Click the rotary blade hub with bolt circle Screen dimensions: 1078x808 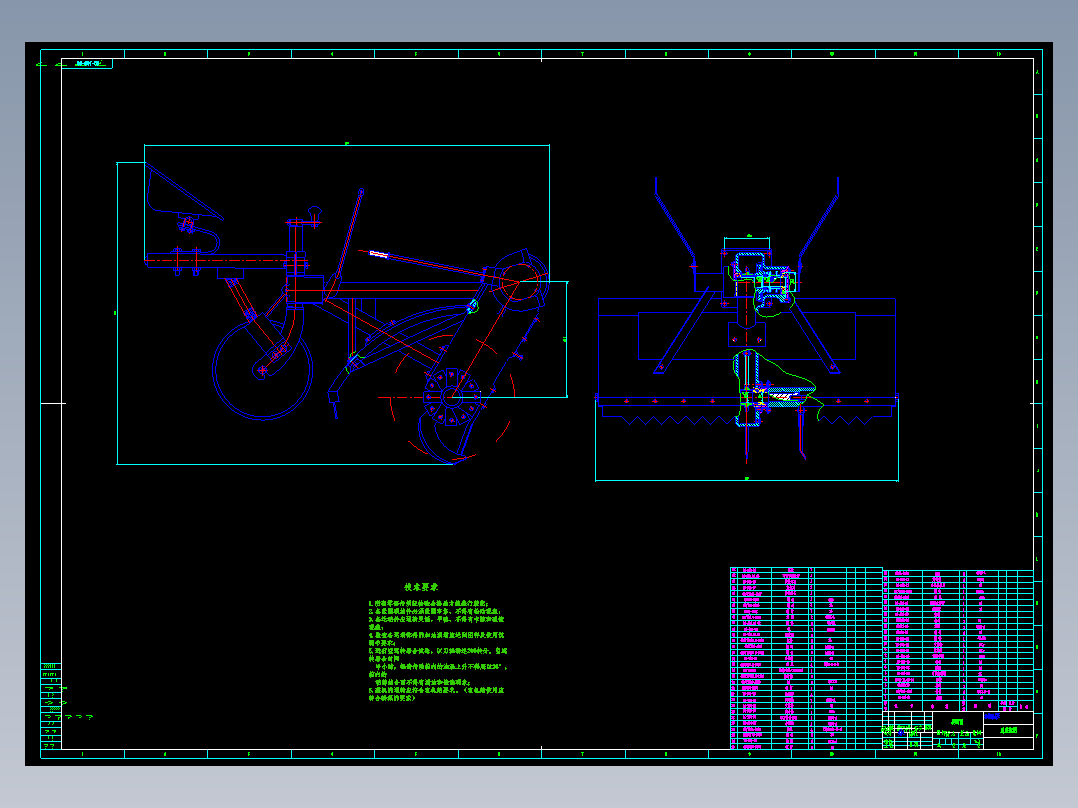coord(452,397)
